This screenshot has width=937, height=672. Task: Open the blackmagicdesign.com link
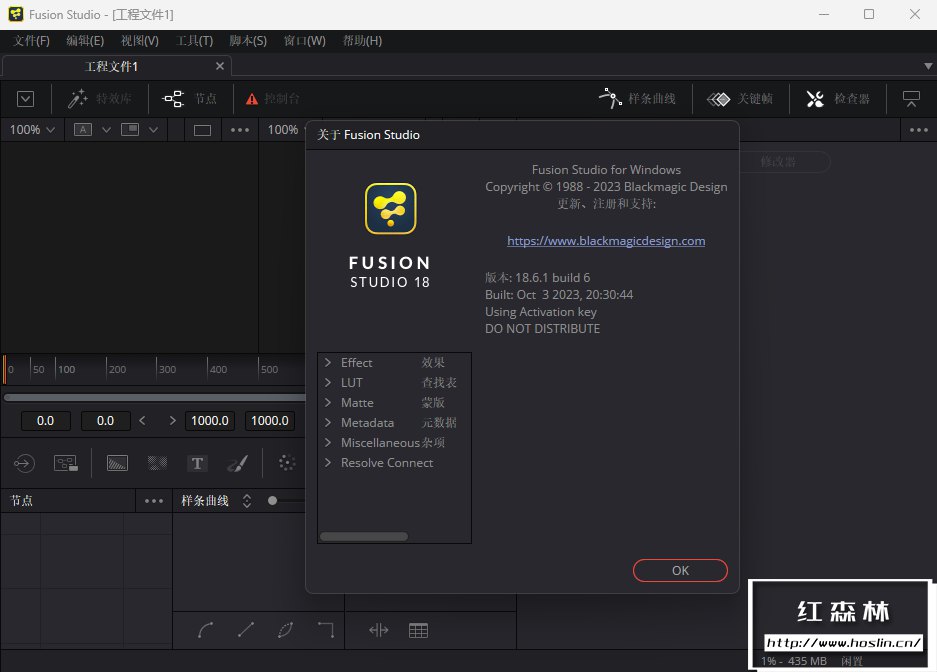coord(606,241)
